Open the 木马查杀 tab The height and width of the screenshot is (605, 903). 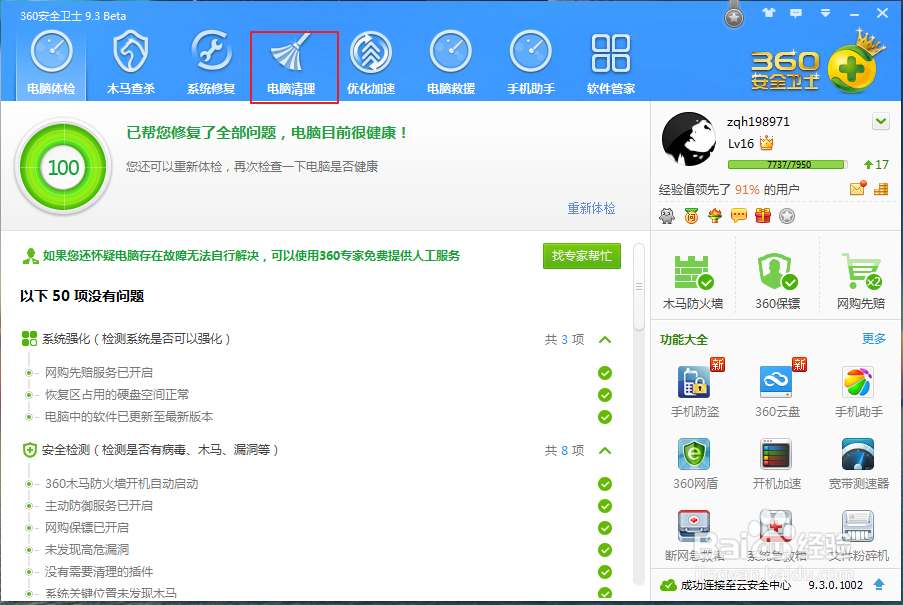click(x=131, y=64)
